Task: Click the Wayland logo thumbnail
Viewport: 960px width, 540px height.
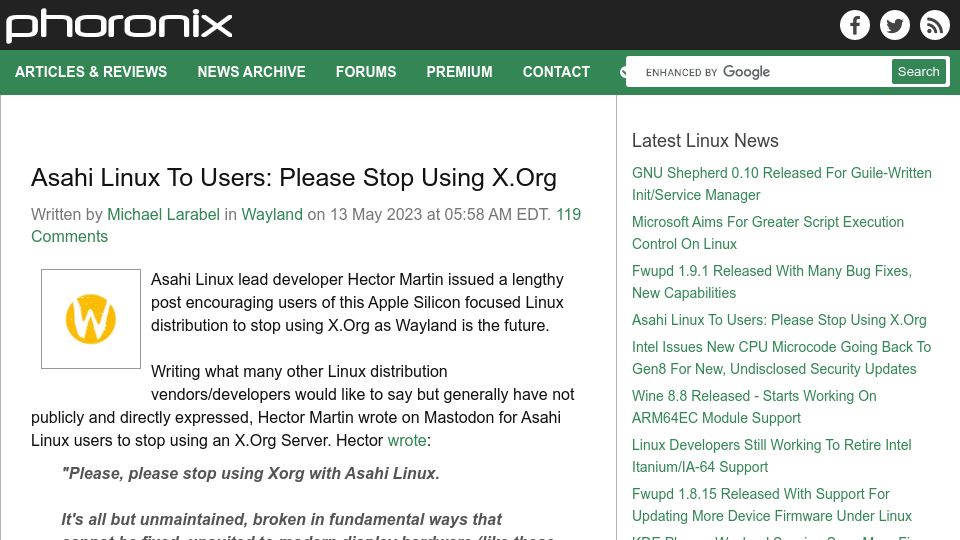Action: pyautogui.click(x=91, y=319)
